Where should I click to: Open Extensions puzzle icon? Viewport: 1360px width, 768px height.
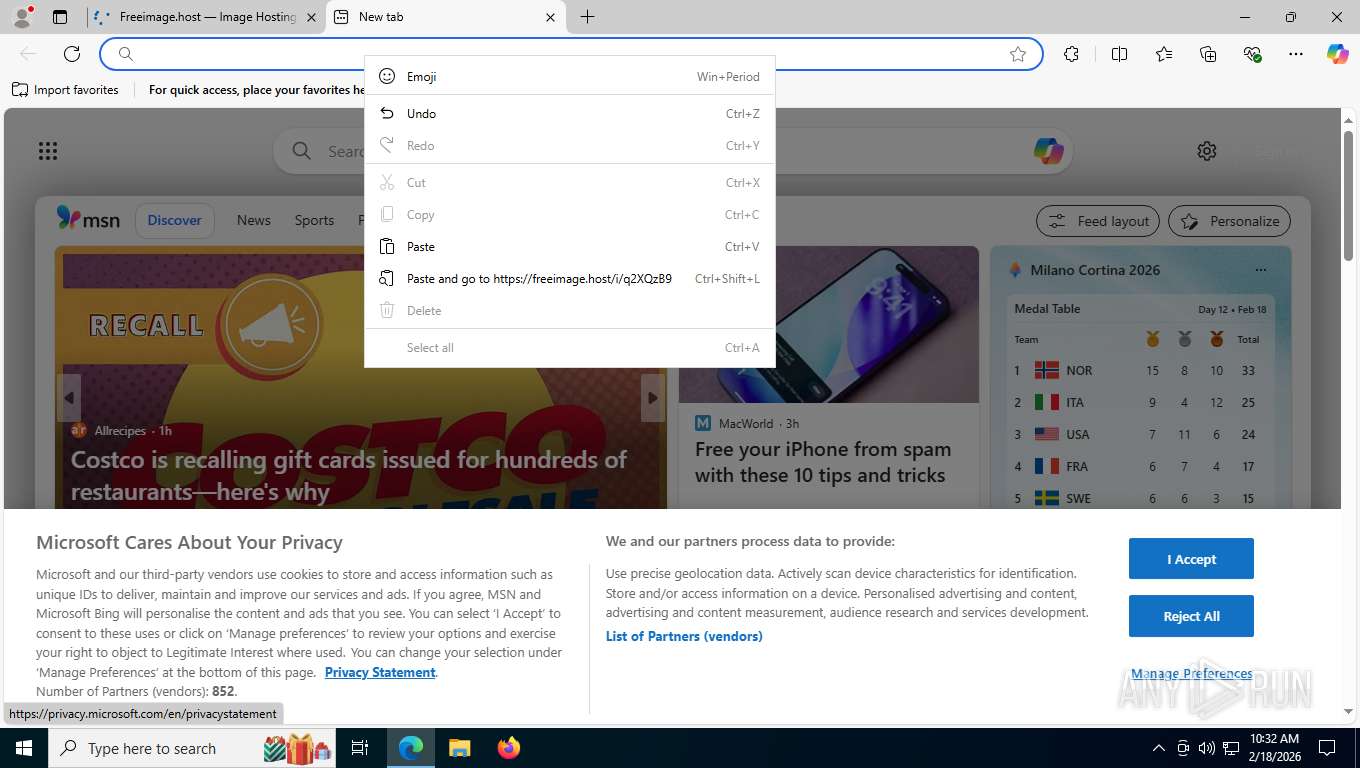click(1071, 54)
